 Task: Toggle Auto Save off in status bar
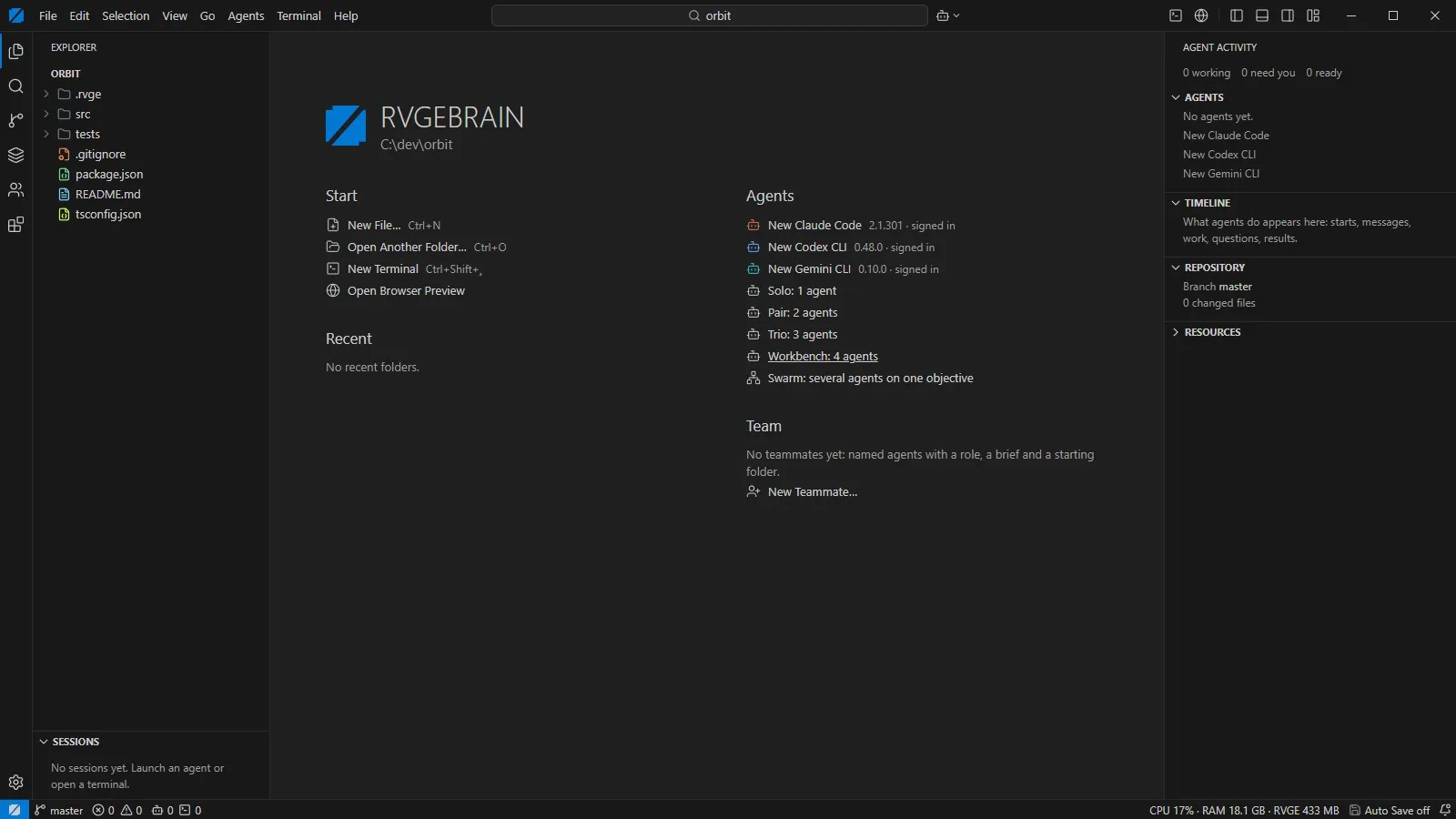(x=1390, y=810)
